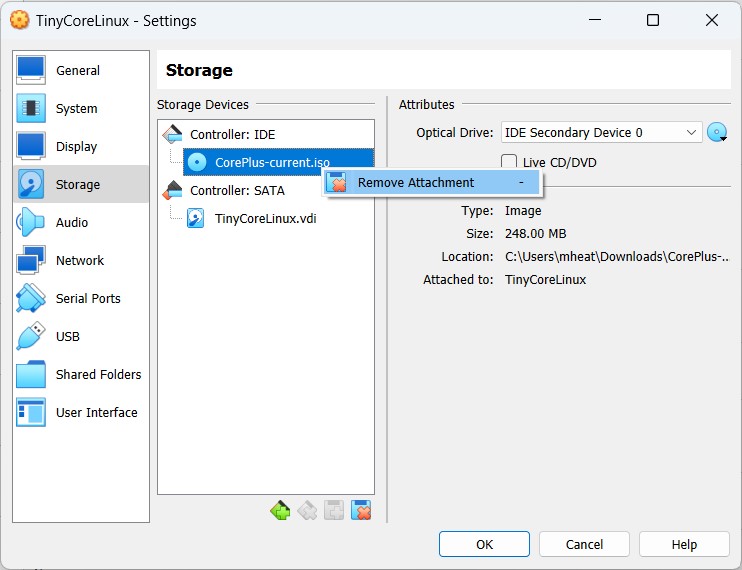This screenshot has width=742, height=570.
Task: Click the add attachment toolbar icon
Action: 334,510
